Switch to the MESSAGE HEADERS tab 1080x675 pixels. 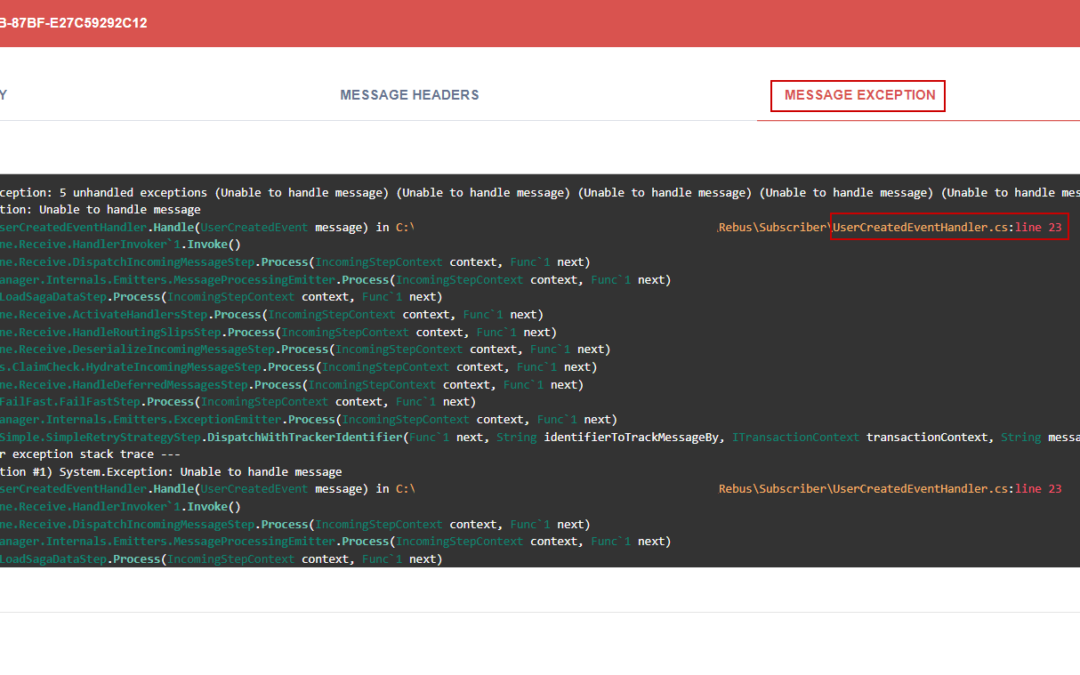[409, 95]
